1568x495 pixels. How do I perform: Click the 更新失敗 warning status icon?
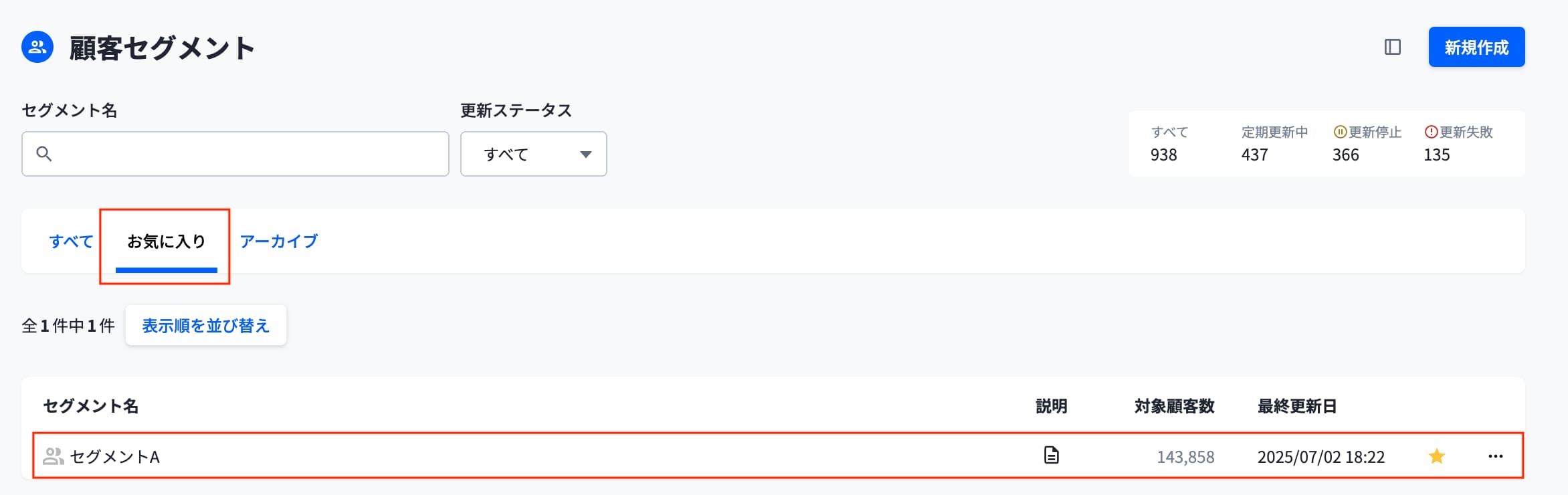pos(1431,132)
